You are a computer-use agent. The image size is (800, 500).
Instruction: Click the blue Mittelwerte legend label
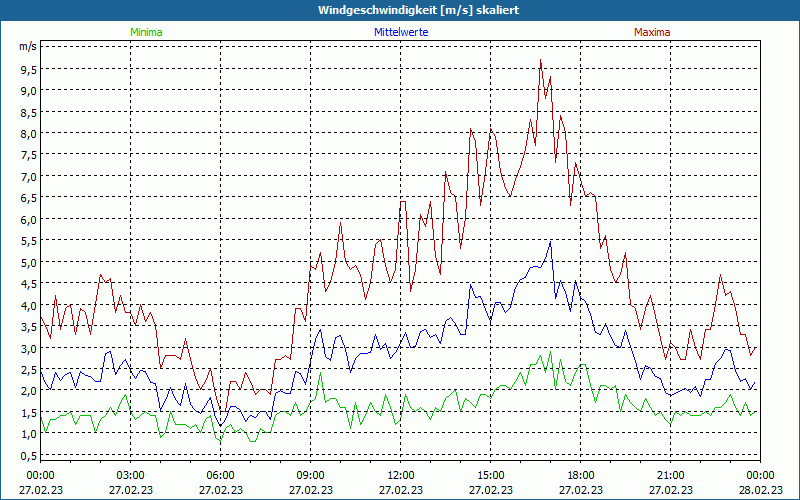[401, 32]
